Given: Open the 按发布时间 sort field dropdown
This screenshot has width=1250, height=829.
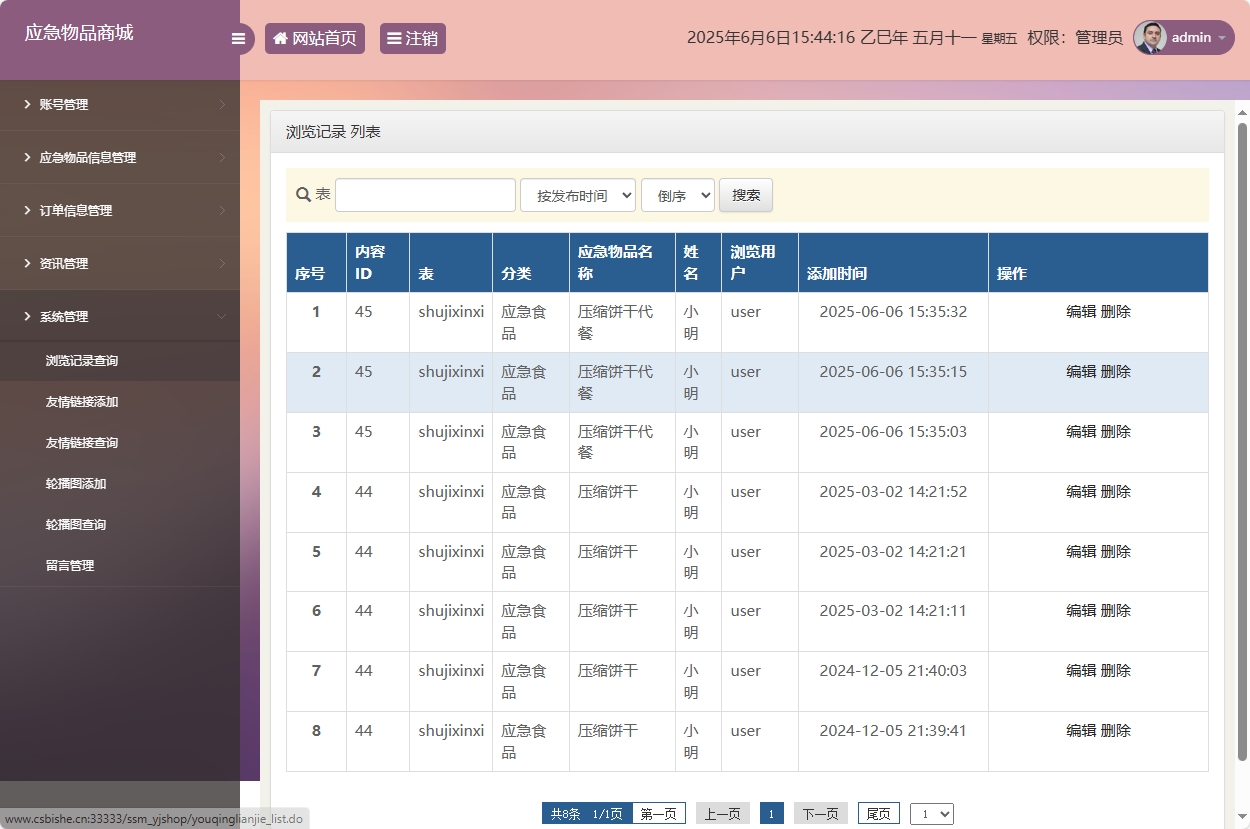Looking at the screenshot, I should tap(578, 195).
